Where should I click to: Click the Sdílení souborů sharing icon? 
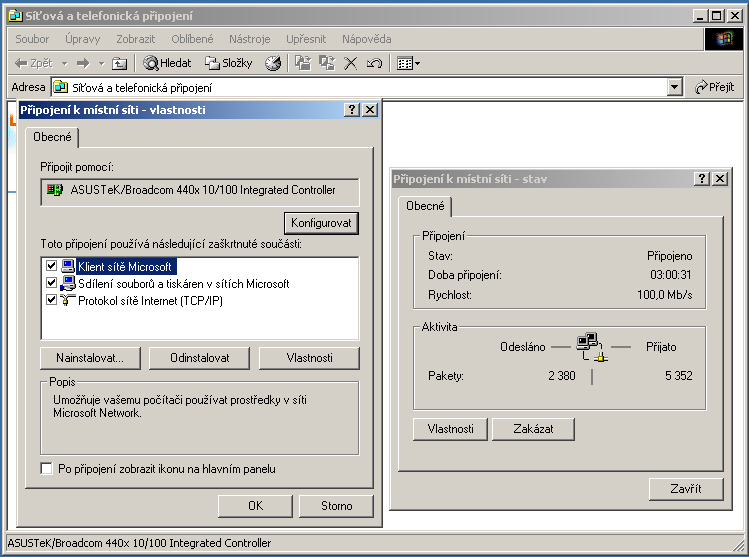68,283
